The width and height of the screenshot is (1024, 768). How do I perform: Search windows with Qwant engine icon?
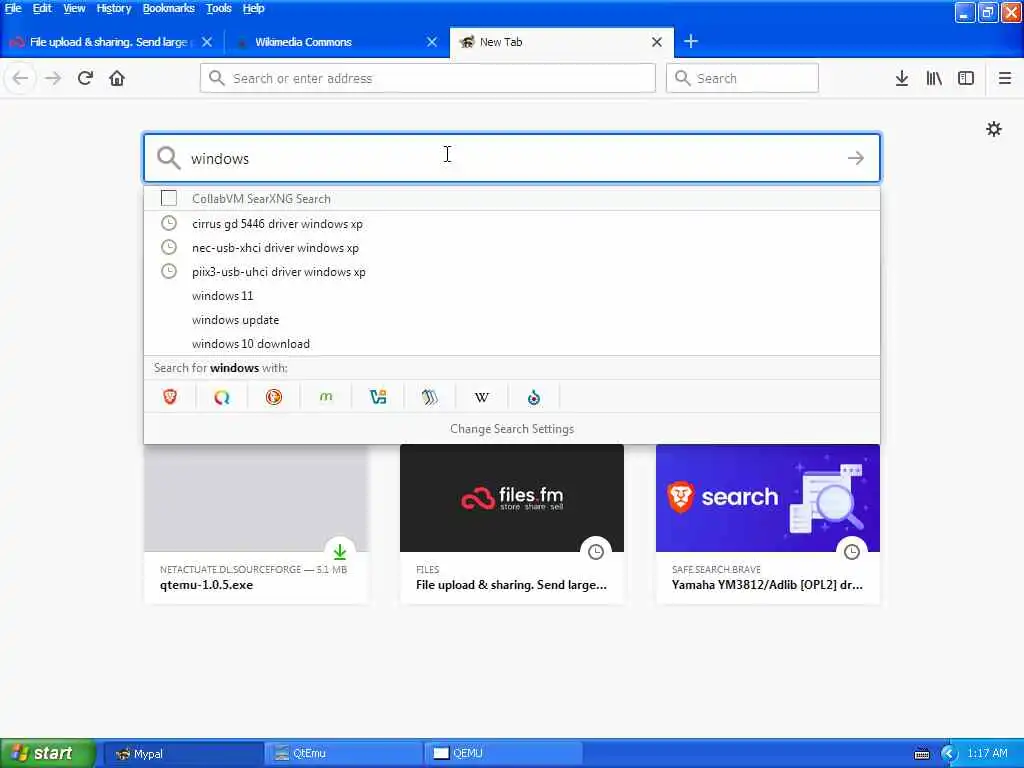(x=222, y=397)
